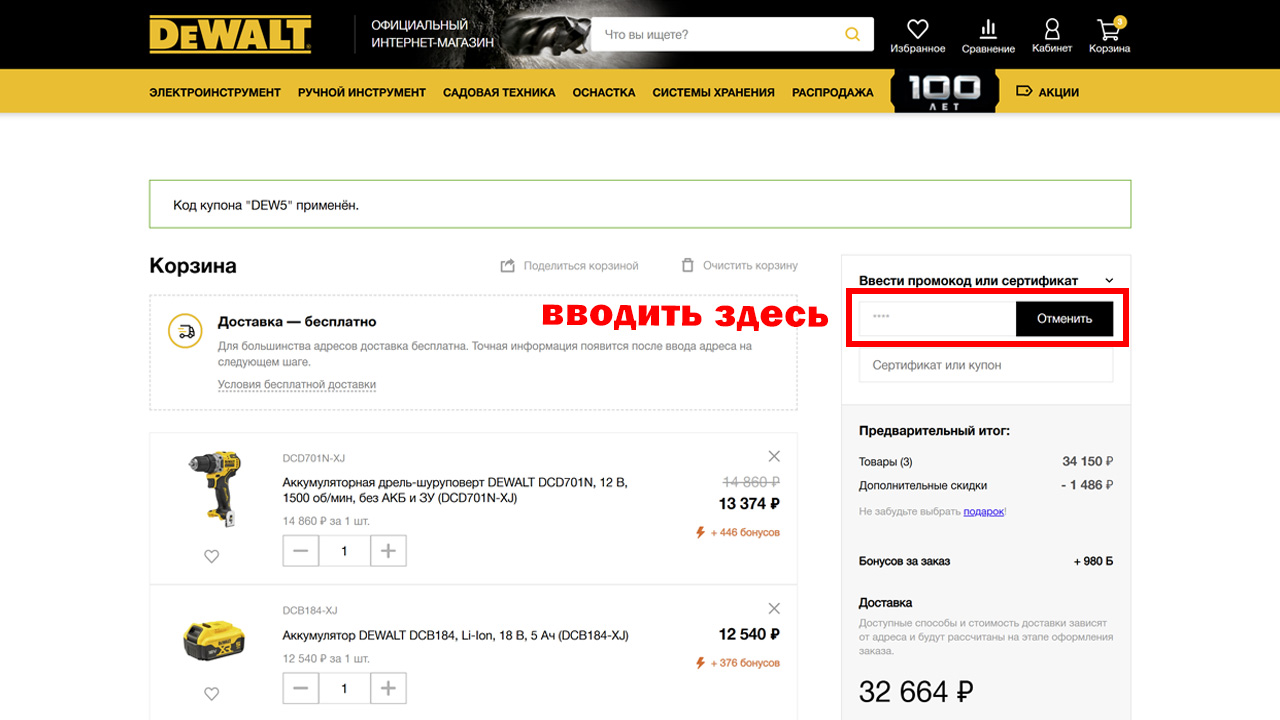Add DCD701N drill to favorites heart
Screen dimensions: 1280x720
[x=211, y=556]
